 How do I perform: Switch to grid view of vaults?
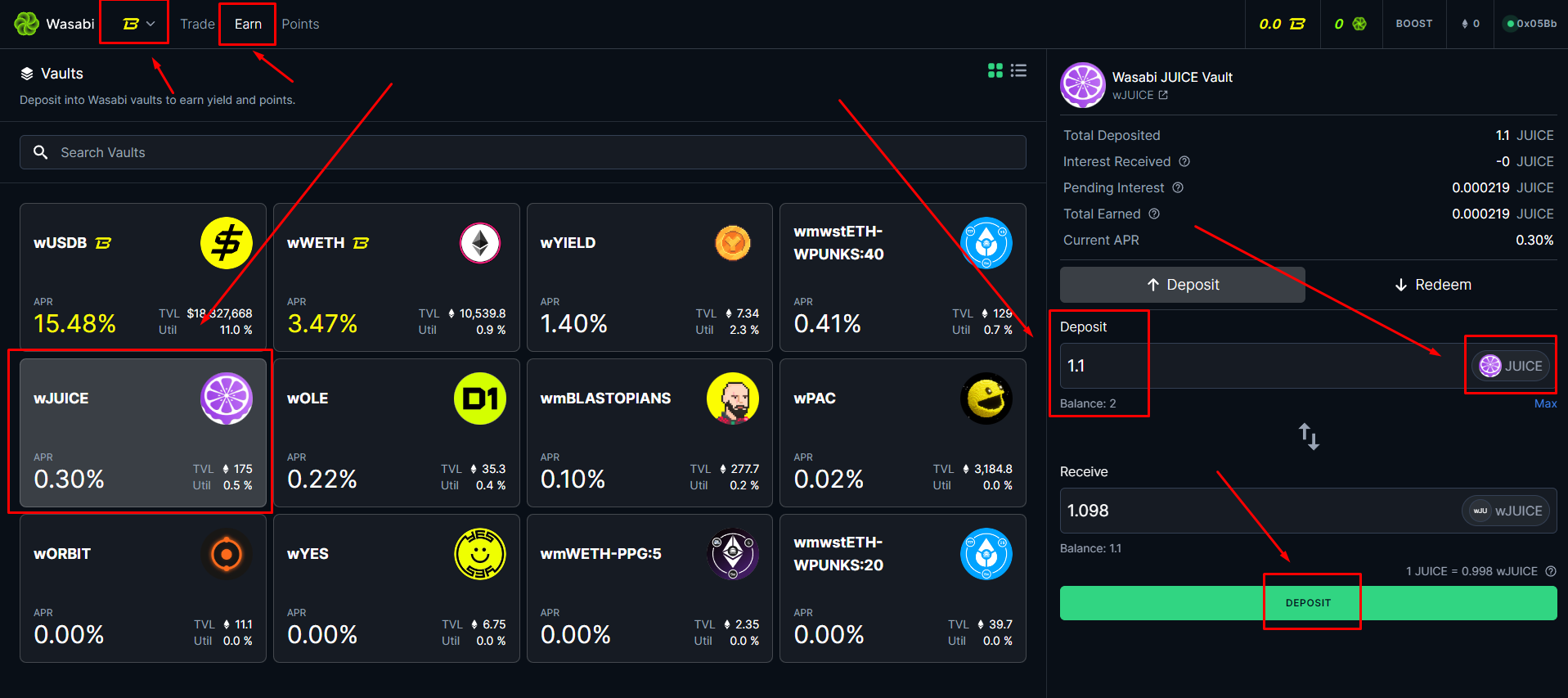[995, 70]
